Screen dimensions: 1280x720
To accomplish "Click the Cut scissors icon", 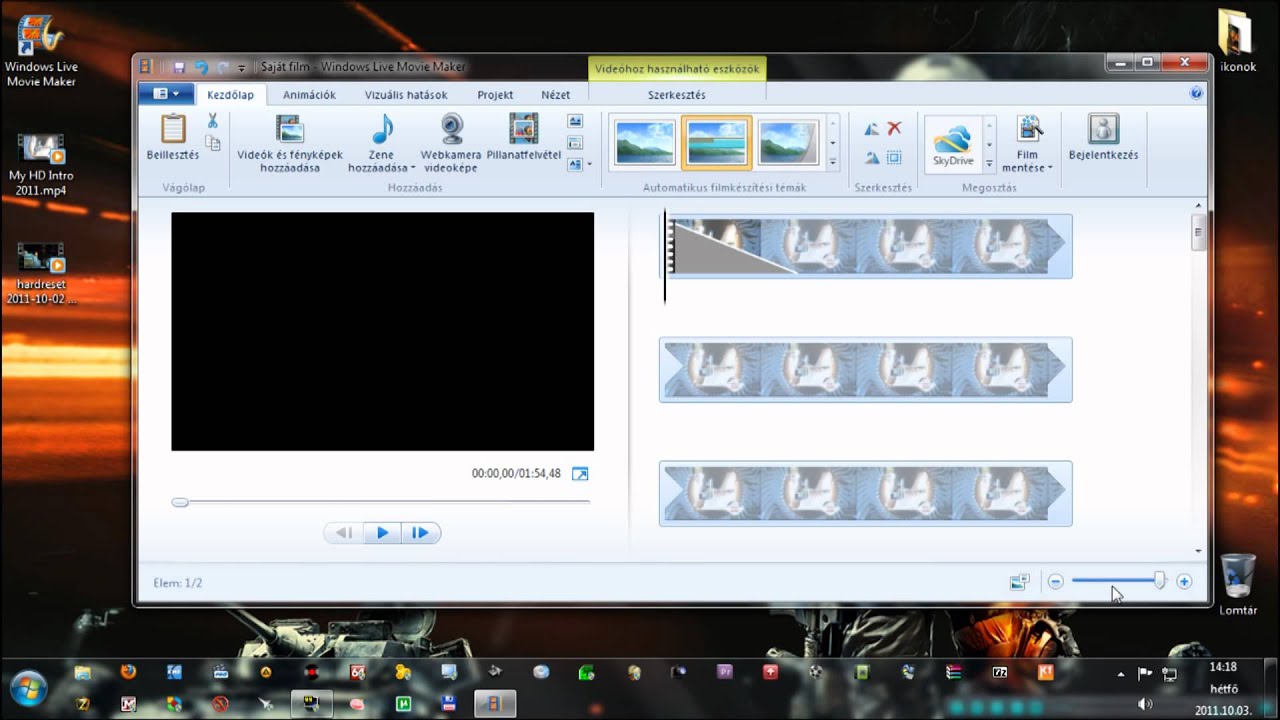I will coord(212,121).
